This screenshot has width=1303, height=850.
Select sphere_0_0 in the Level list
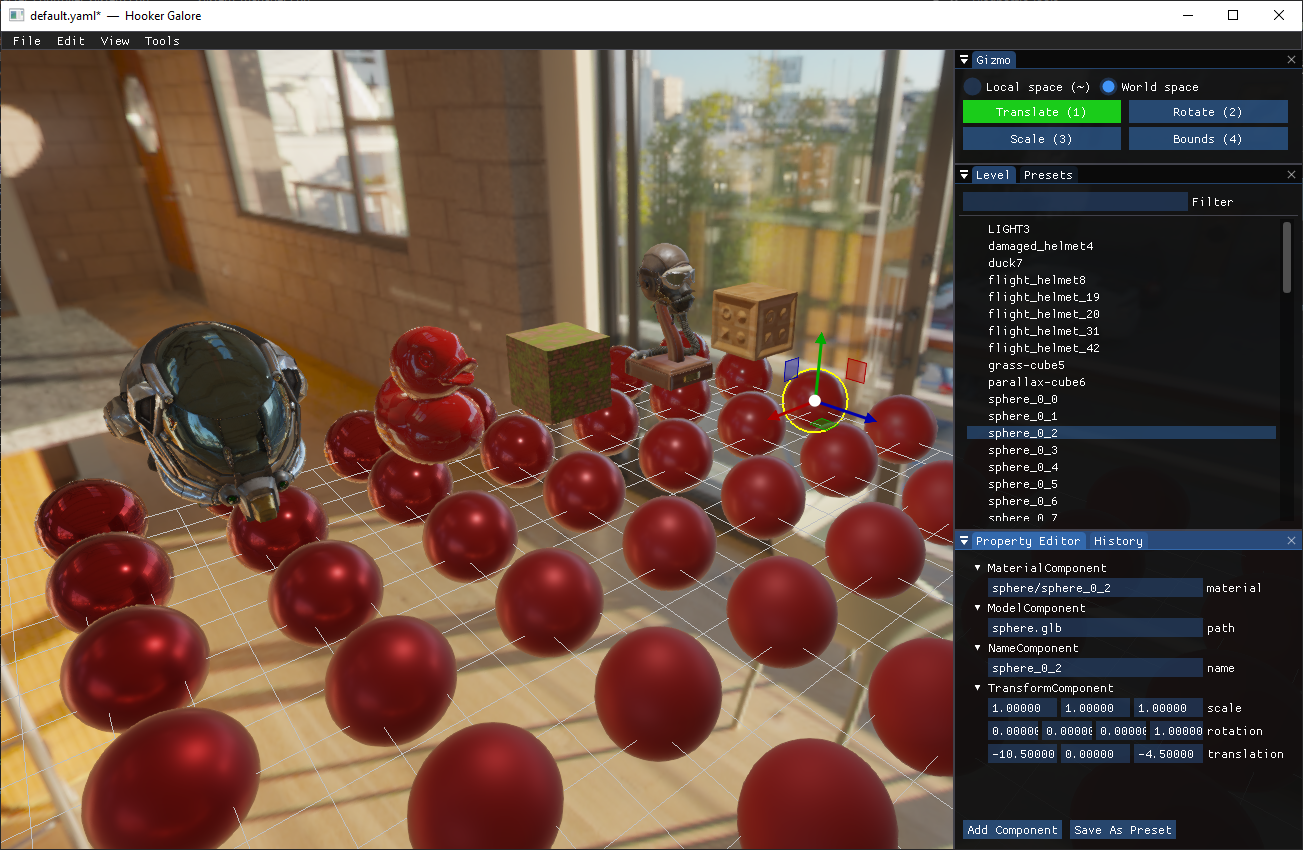click(1121, 399)
